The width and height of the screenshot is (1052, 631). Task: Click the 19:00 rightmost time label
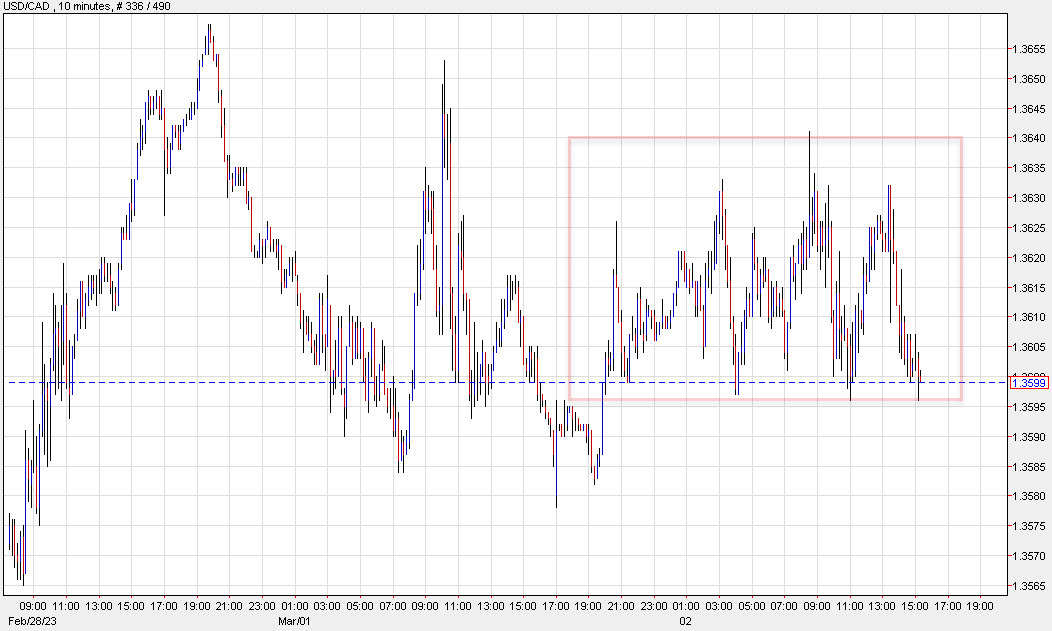pos(981,605)
